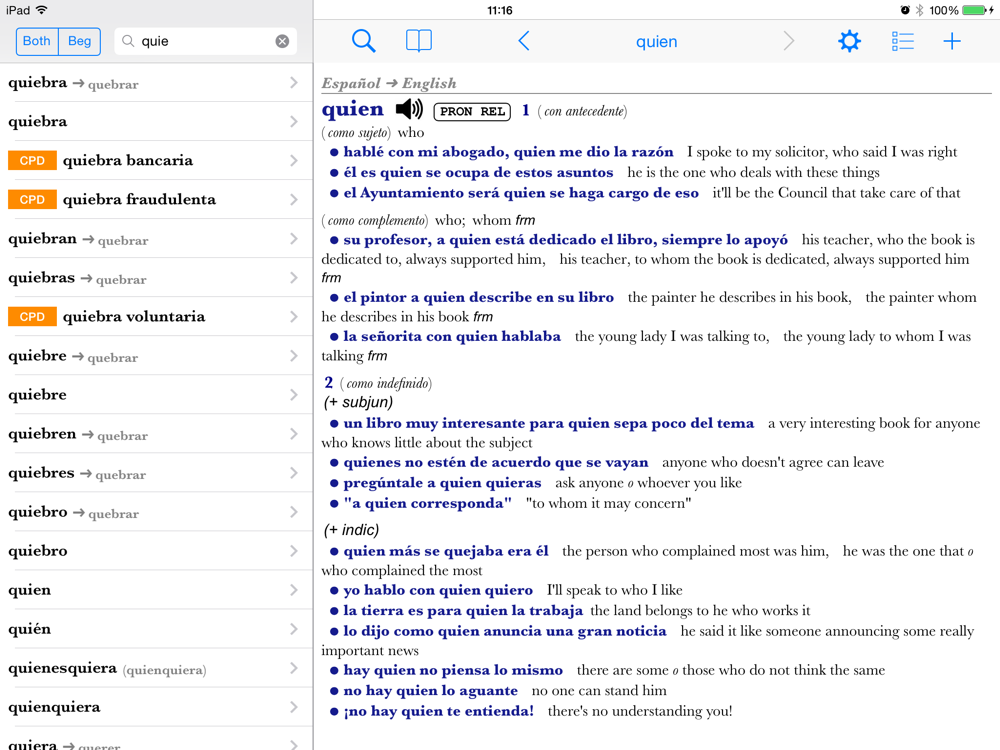Tap example "hablé con mi abogado, quien me dio la razón"
This screenshot has height=750, width=1000.
pos(508,152)
